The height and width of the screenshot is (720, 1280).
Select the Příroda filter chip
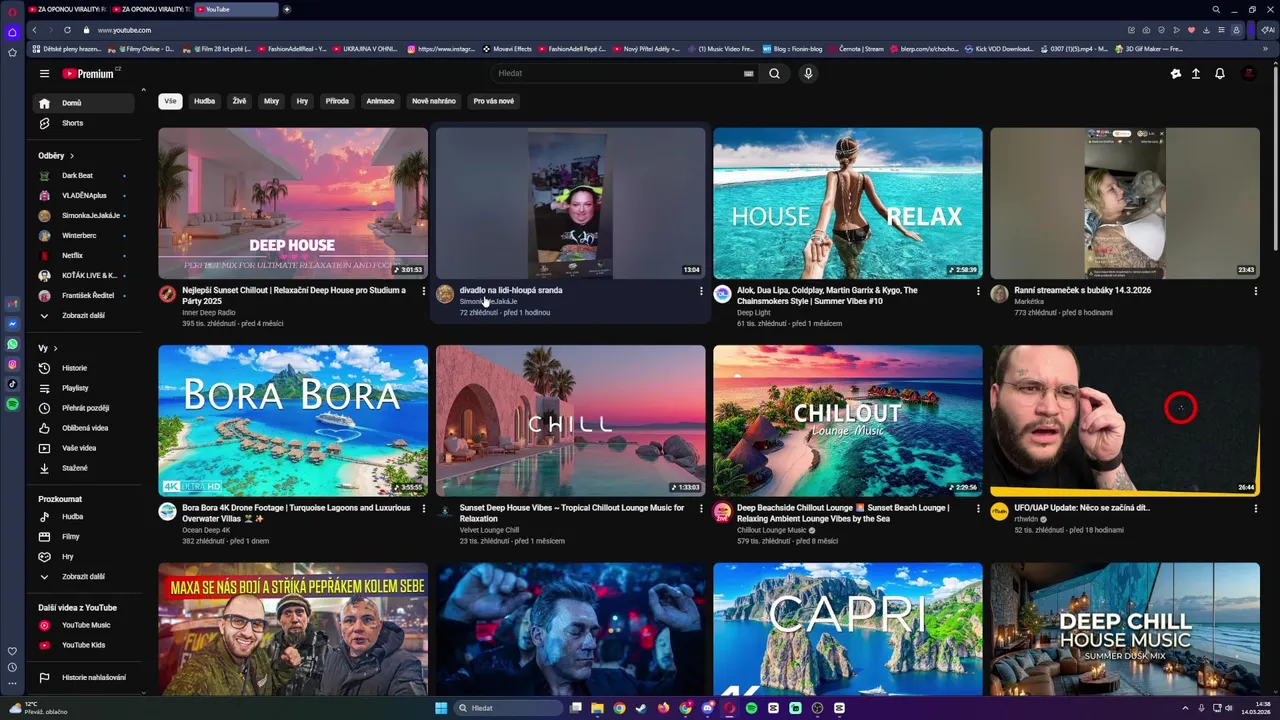pos(337,101)
